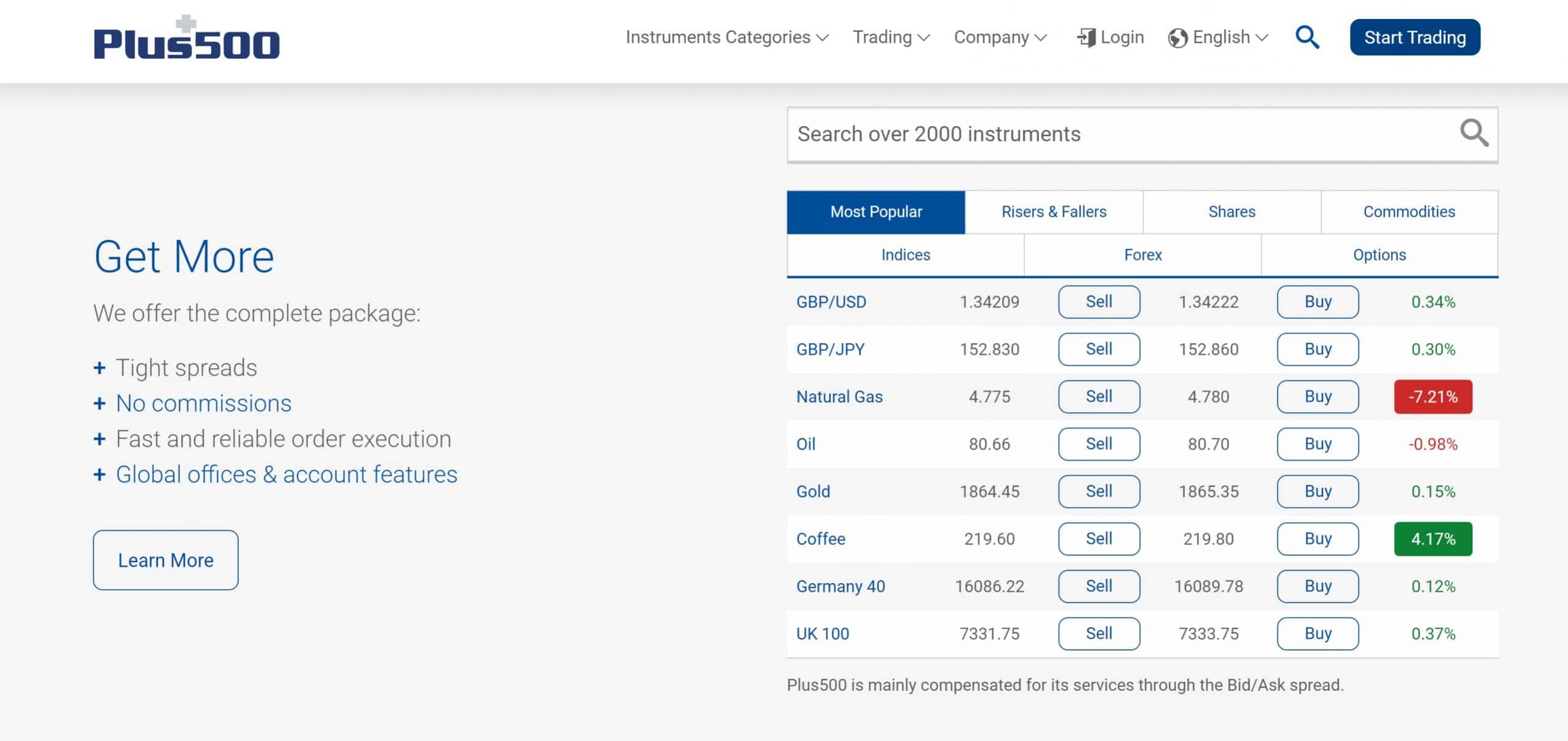
Task: Open the Coffee instrument link
Action: [821, 539]
